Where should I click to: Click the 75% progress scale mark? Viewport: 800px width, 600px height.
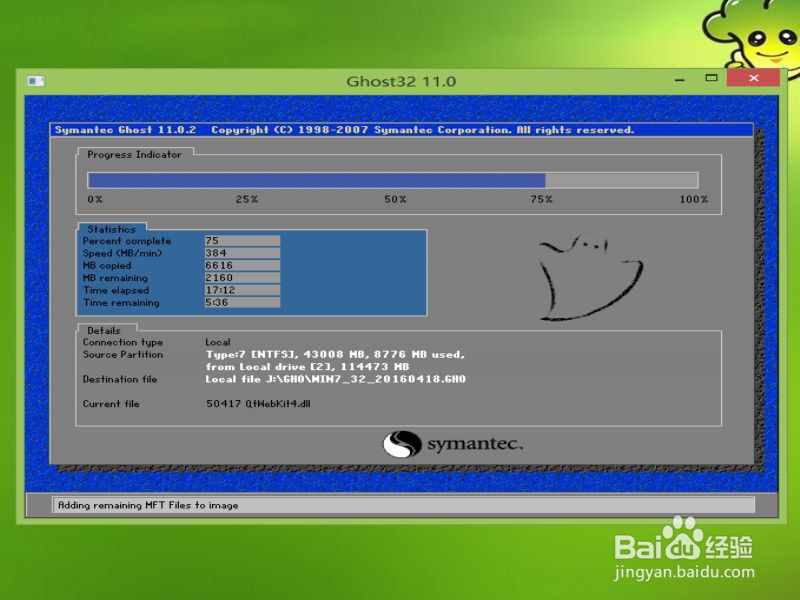tap(541, 199)
